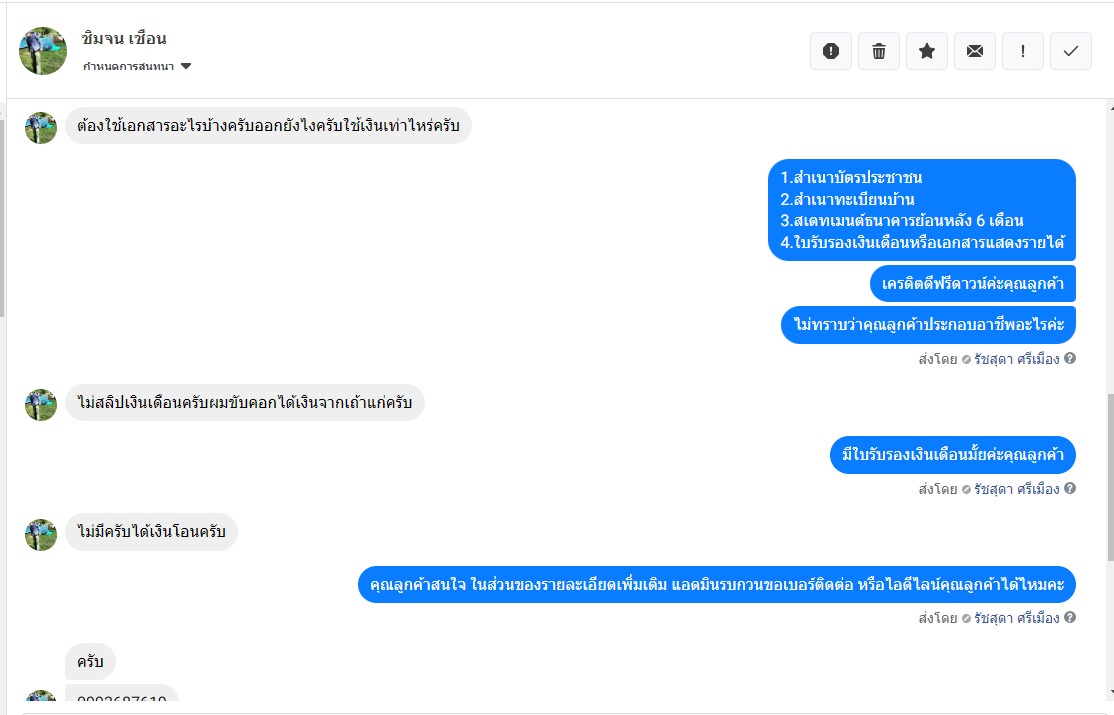Delete conversation with the trash icon

[879, 51]
